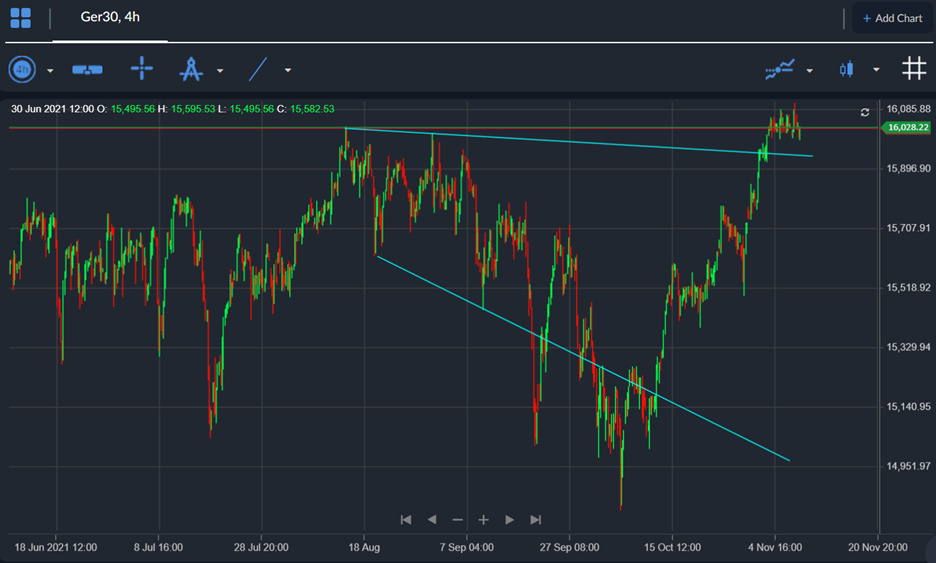Select the price scale bar tool
936x563 pixels.
(87, 70)
